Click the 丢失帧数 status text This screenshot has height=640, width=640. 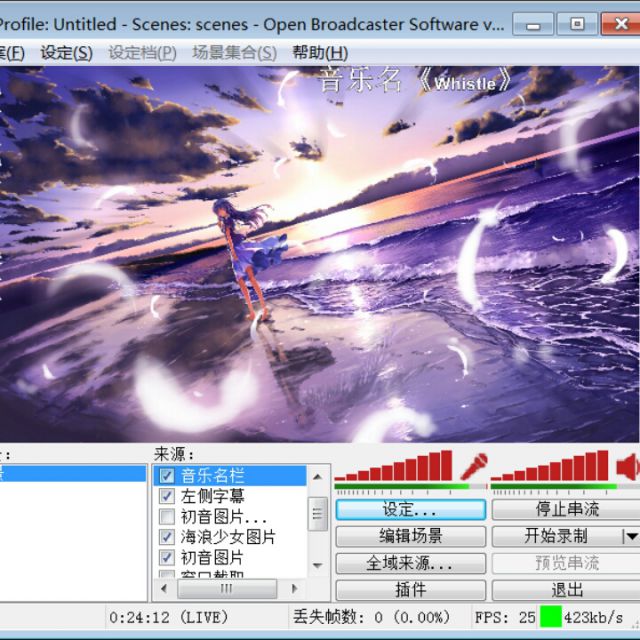pyautogui.click(x=371, y=617)
